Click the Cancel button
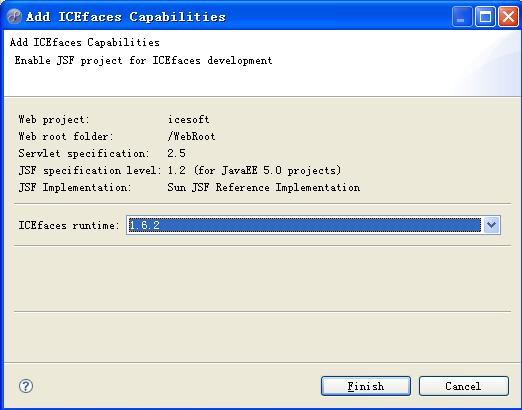 [x=464, y=386]
